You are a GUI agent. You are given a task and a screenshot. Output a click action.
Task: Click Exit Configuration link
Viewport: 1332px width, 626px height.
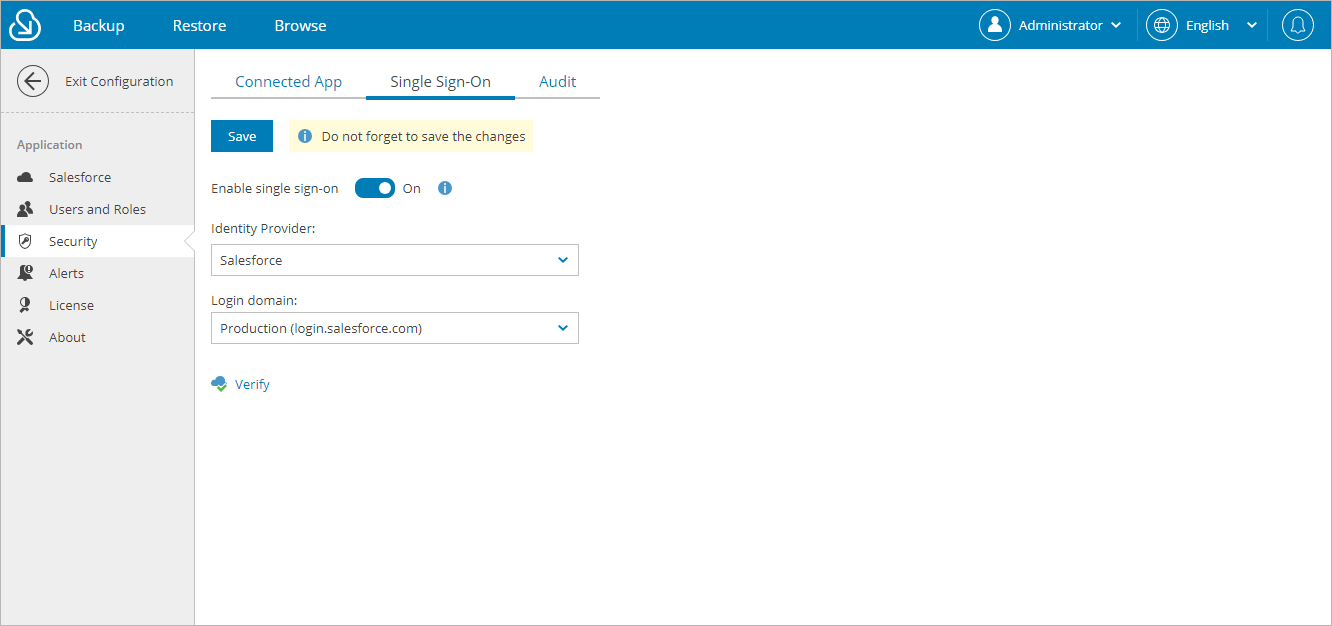pos(119,81)
